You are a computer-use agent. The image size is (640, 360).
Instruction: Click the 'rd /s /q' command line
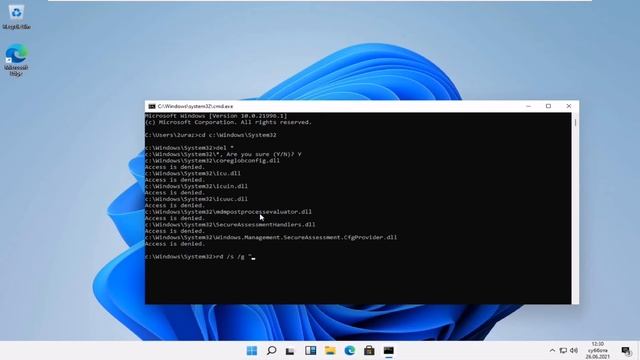(x=200, y=257)
